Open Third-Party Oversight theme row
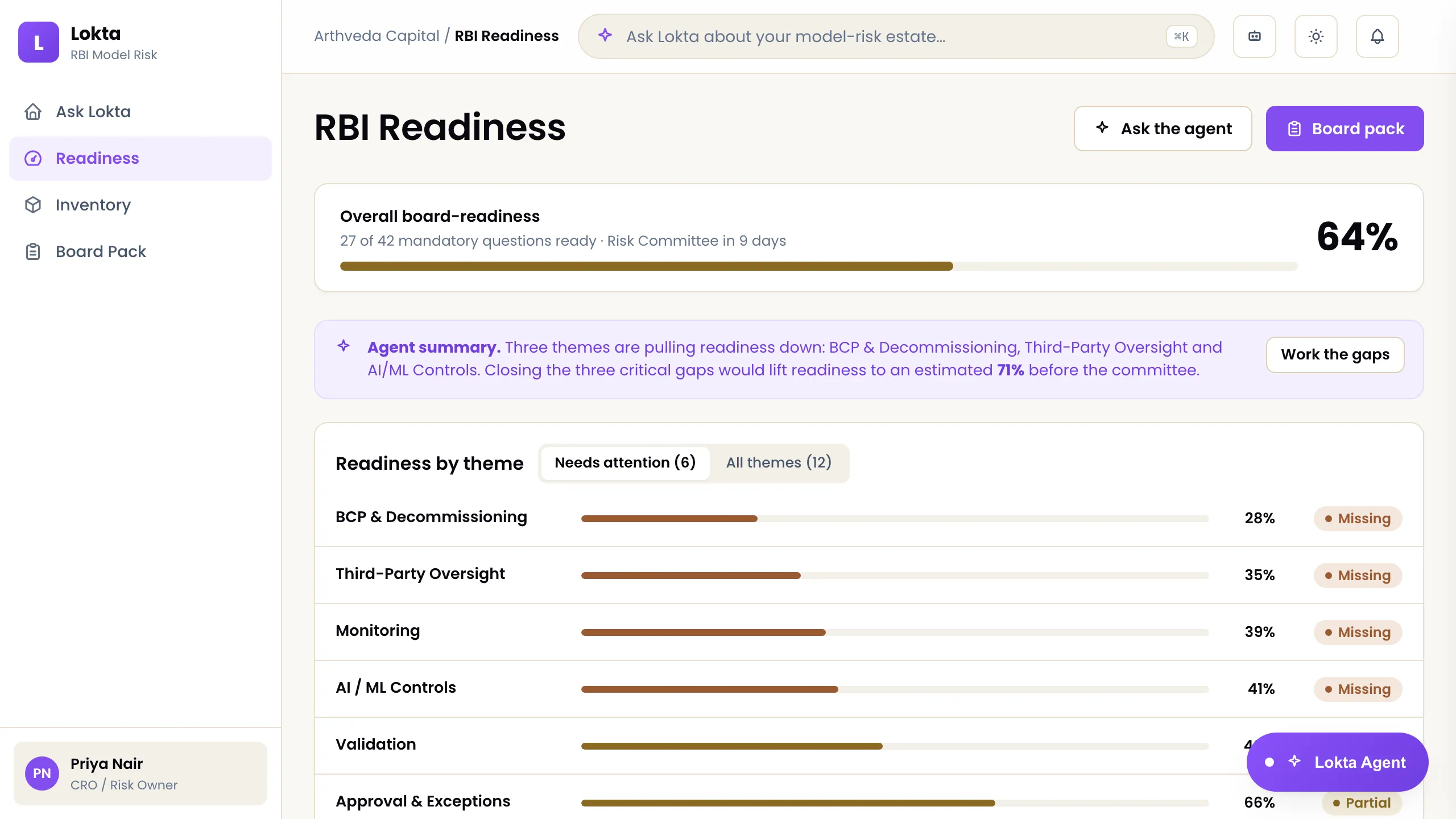 (x=868, y=575)
